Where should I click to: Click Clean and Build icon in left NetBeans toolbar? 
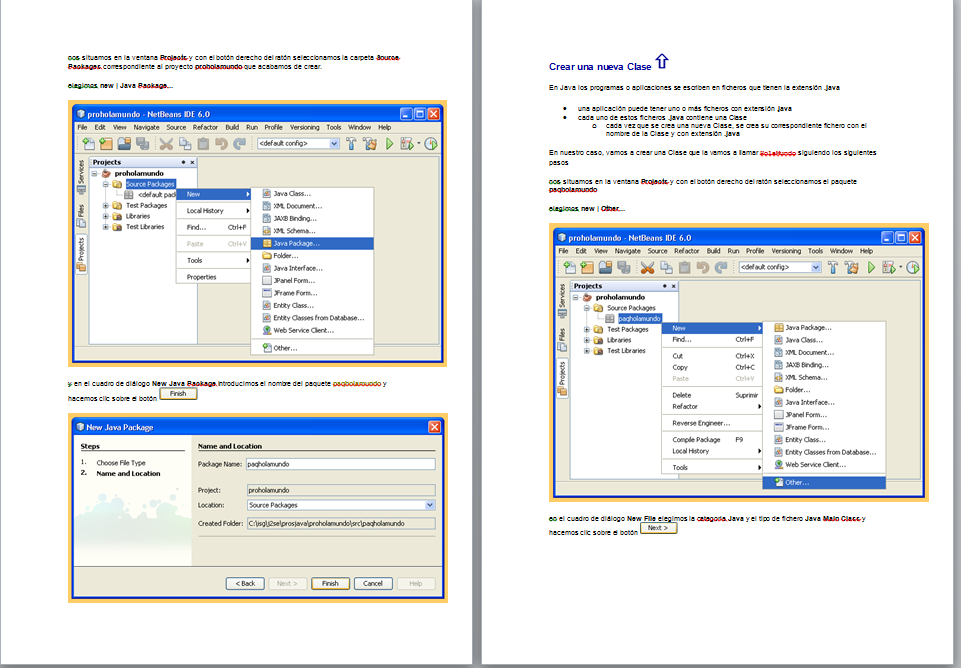[x=370, y=144]
